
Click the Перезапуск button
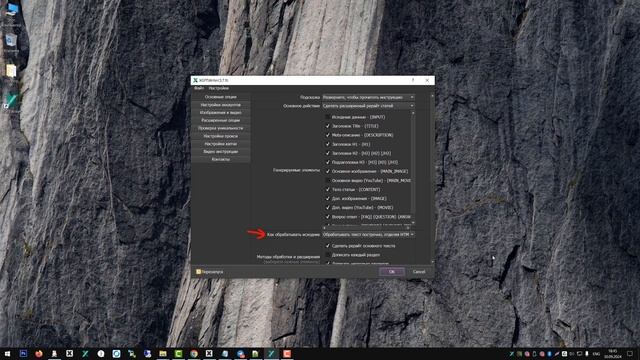pyautogui.click(x=209, y=271)
